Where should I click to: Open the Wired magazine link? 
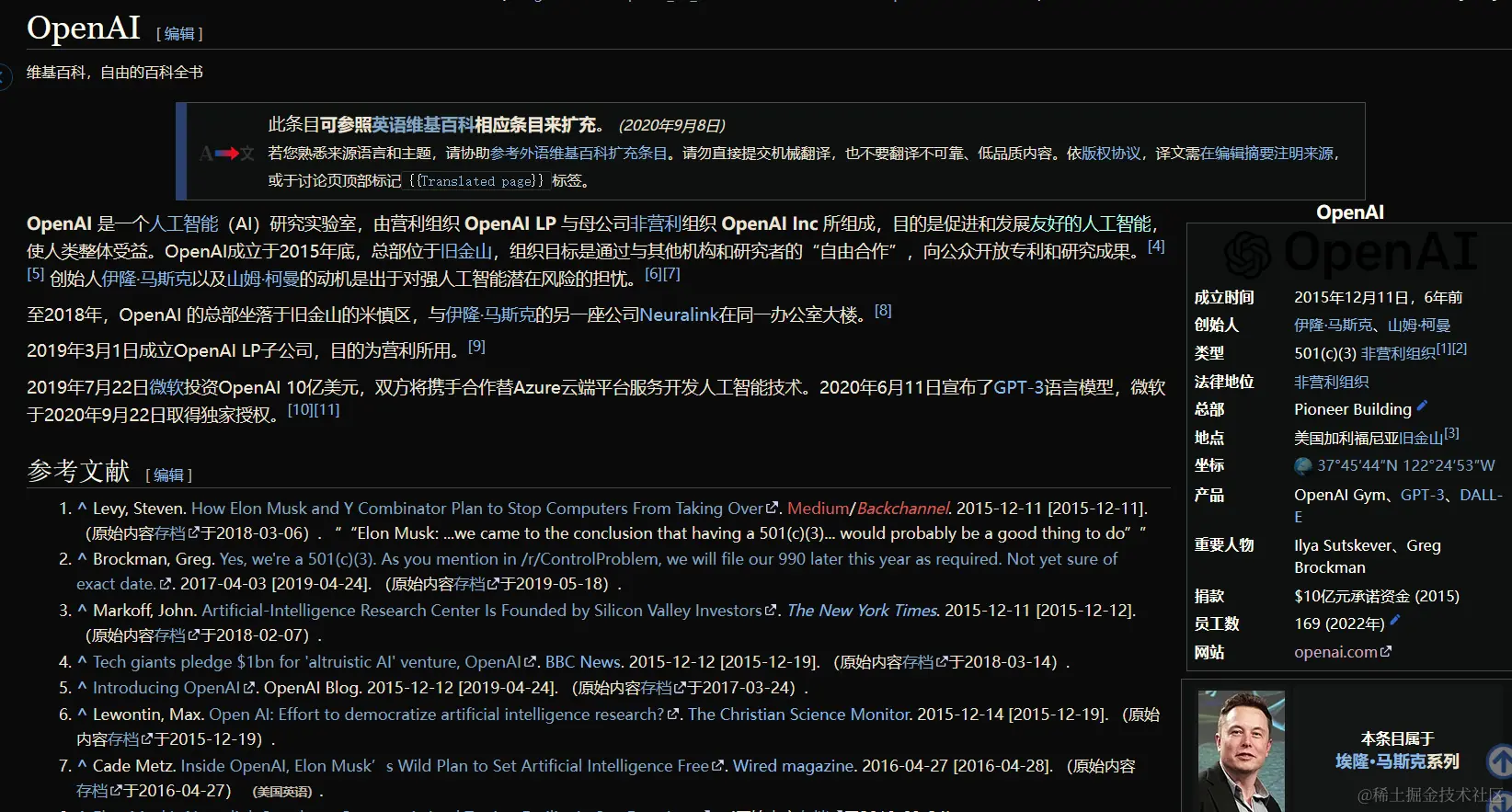[x=793, y=766]
